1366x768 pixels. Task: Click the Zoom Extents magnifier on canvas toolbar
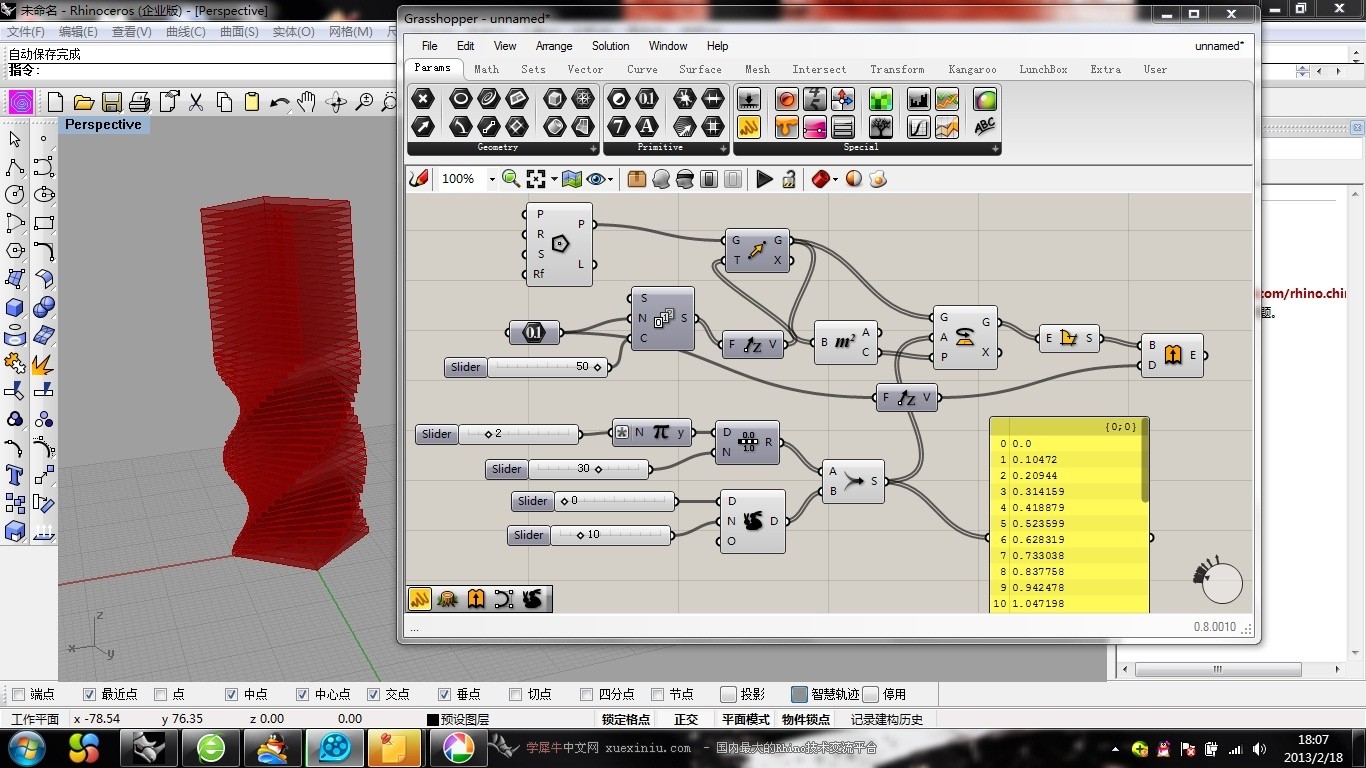tap(511, 178)
